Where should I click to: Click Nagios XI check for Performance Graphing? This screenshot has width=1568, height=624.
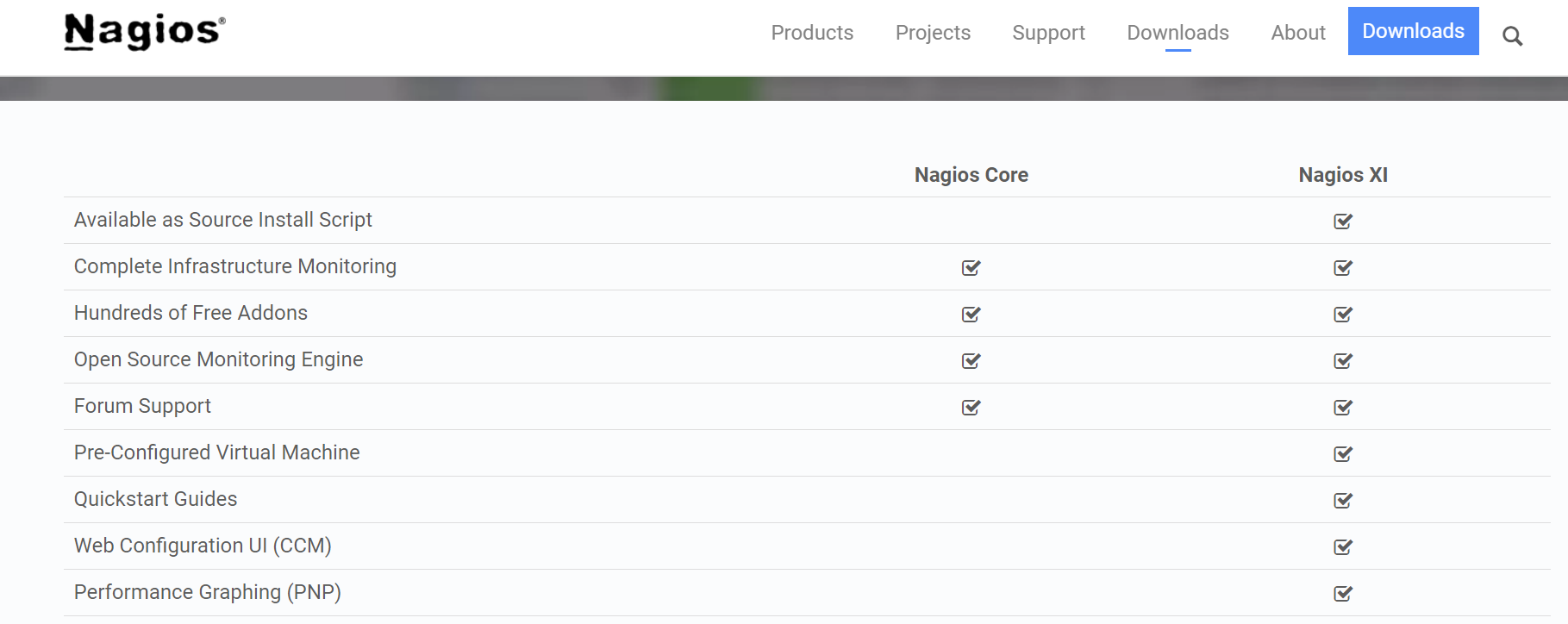(x=1343, y=594)
